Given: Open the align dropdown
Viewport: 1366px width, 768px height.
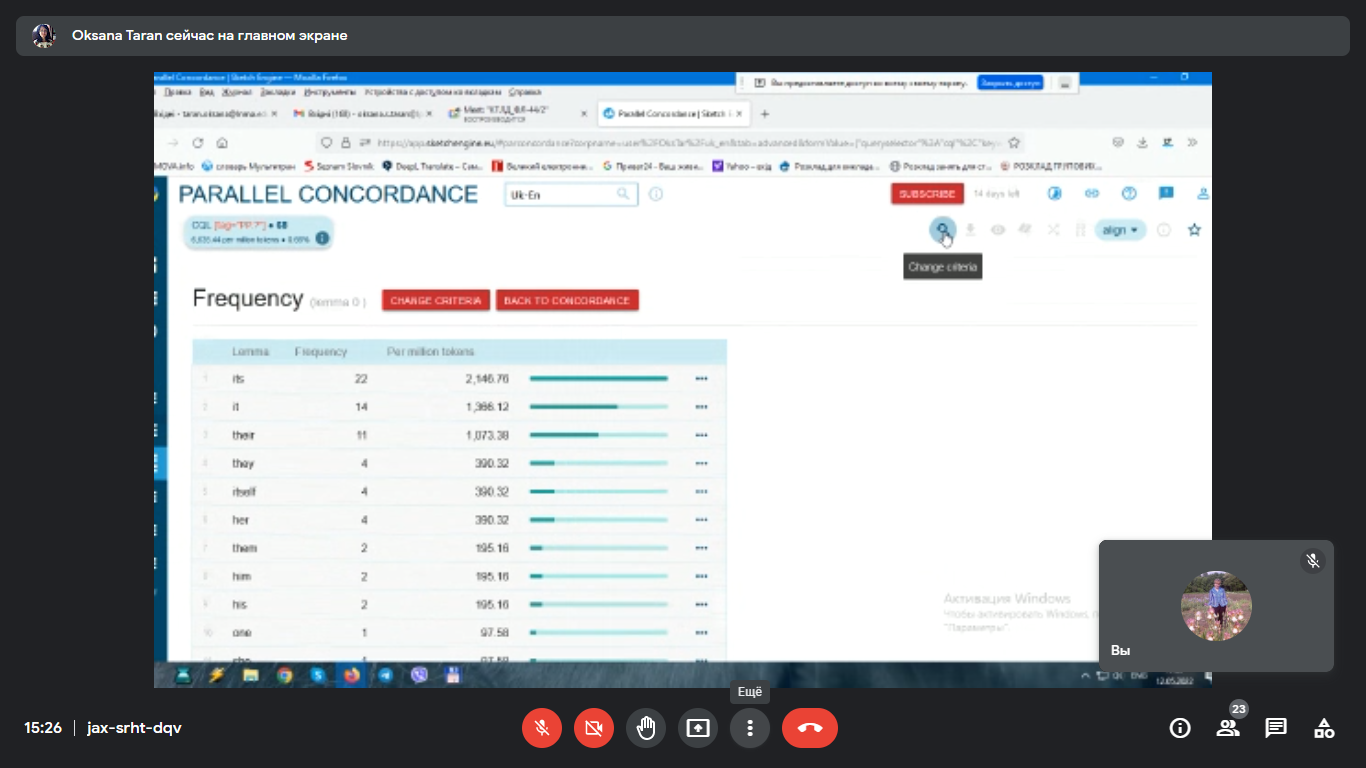Looking at the screenshot, I should pos(1120,230).
